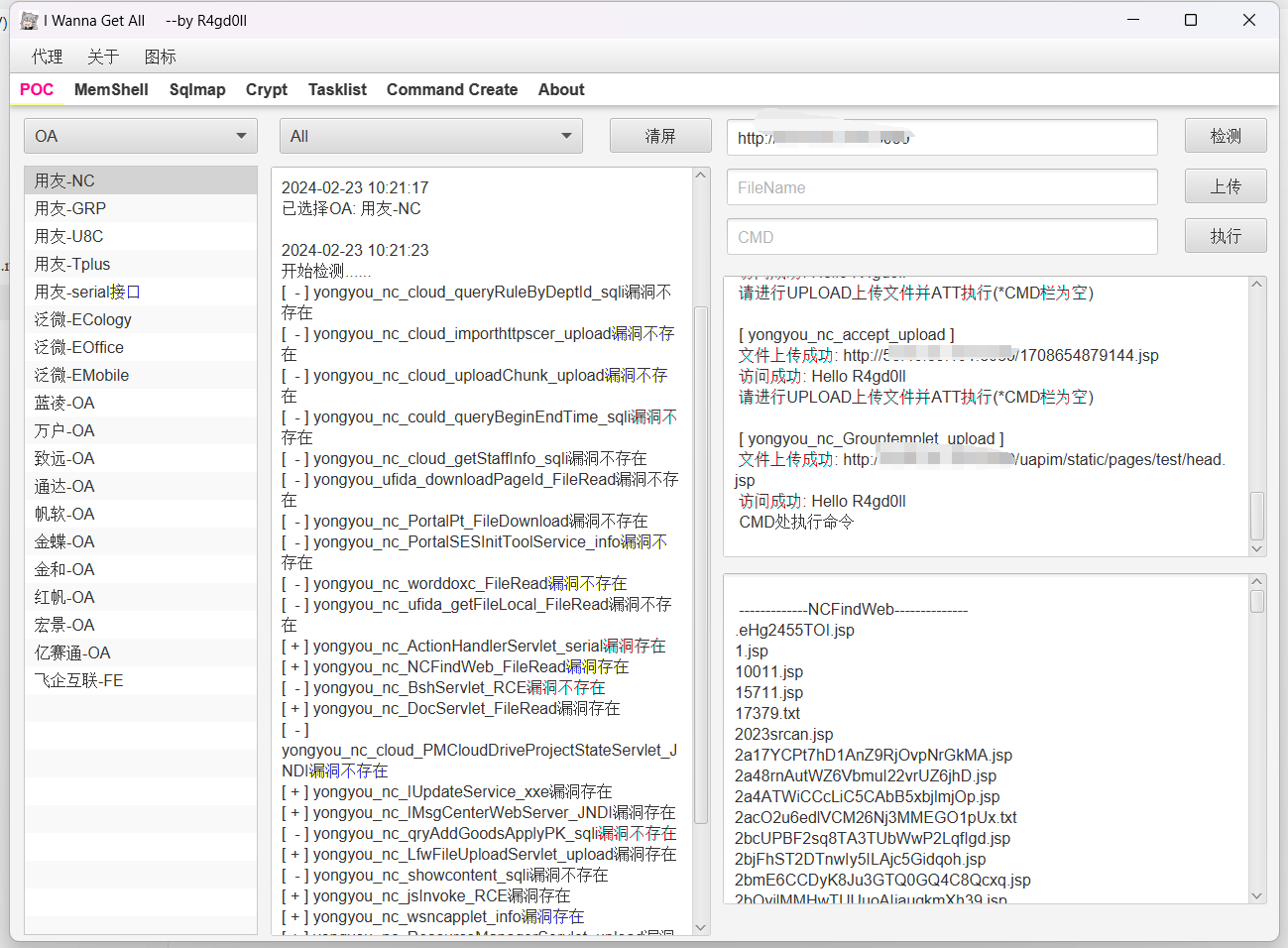This screenshot has height=948, width=1288.
Task: Click the yongyou_nc_jsInvoke_RCE log line
Action: pyautogui.click(x=426, y=895)
